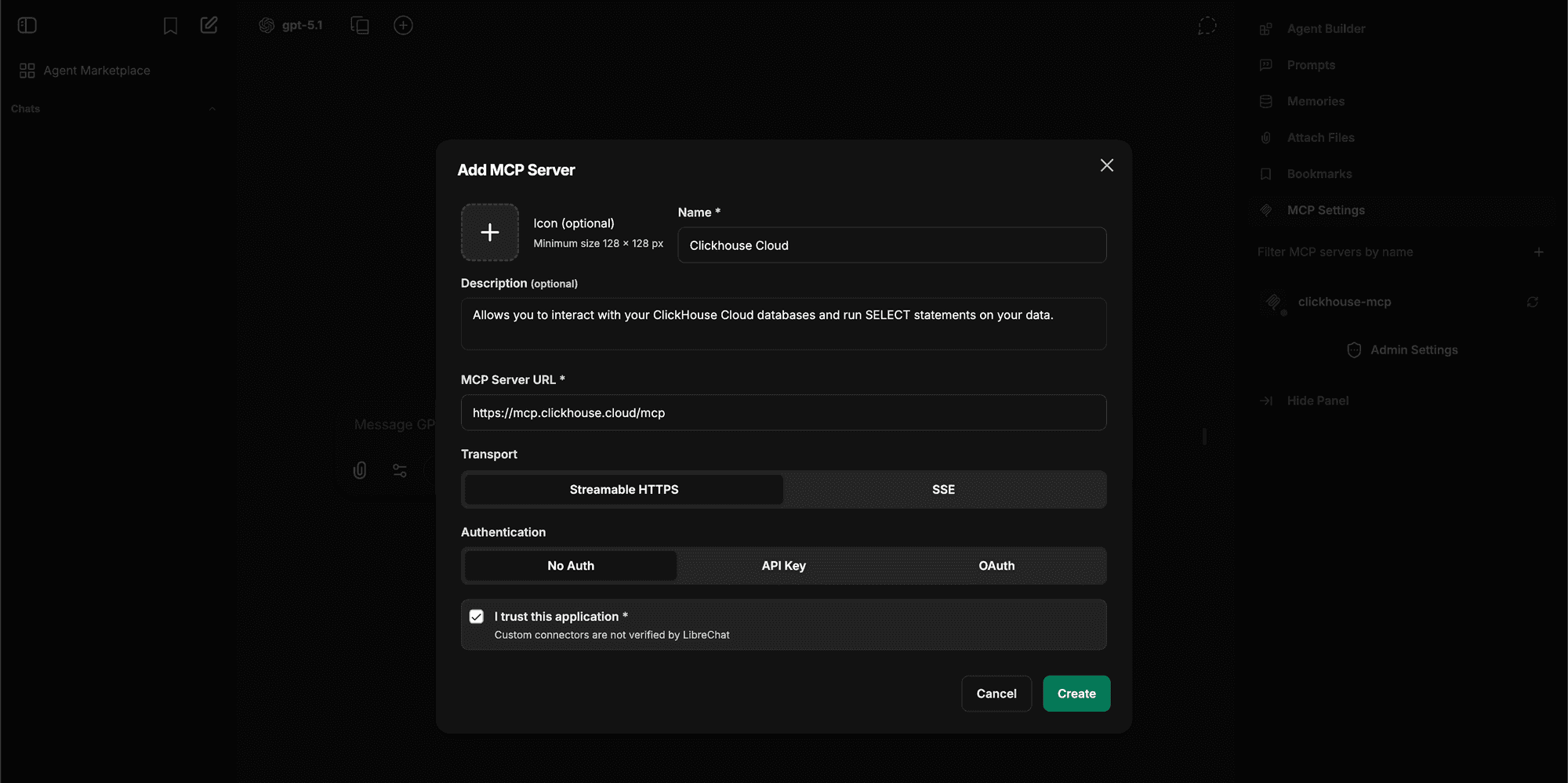1568x783 pixels.
Task: Open the gpt-5.1 model selector
Action: click(291, 26)
